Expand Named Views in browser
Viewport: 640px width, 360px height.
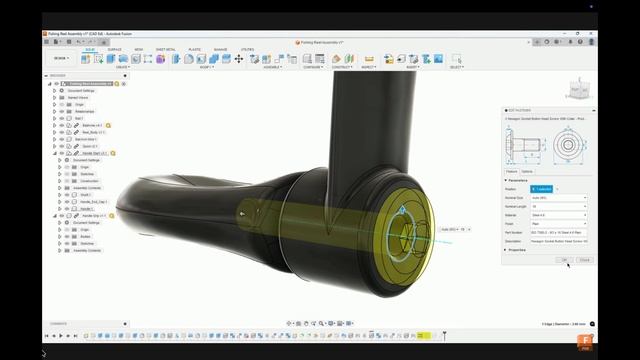click(x=55, y=98)
